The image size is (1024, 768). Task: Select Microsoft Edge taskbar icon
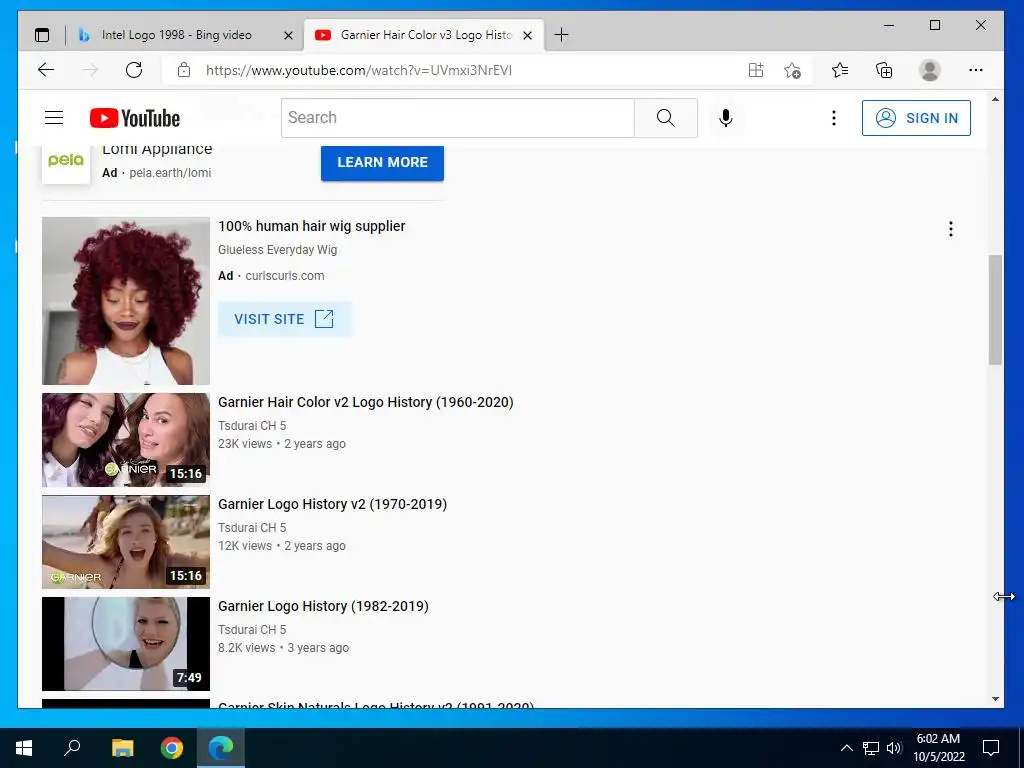pos(221,748)
